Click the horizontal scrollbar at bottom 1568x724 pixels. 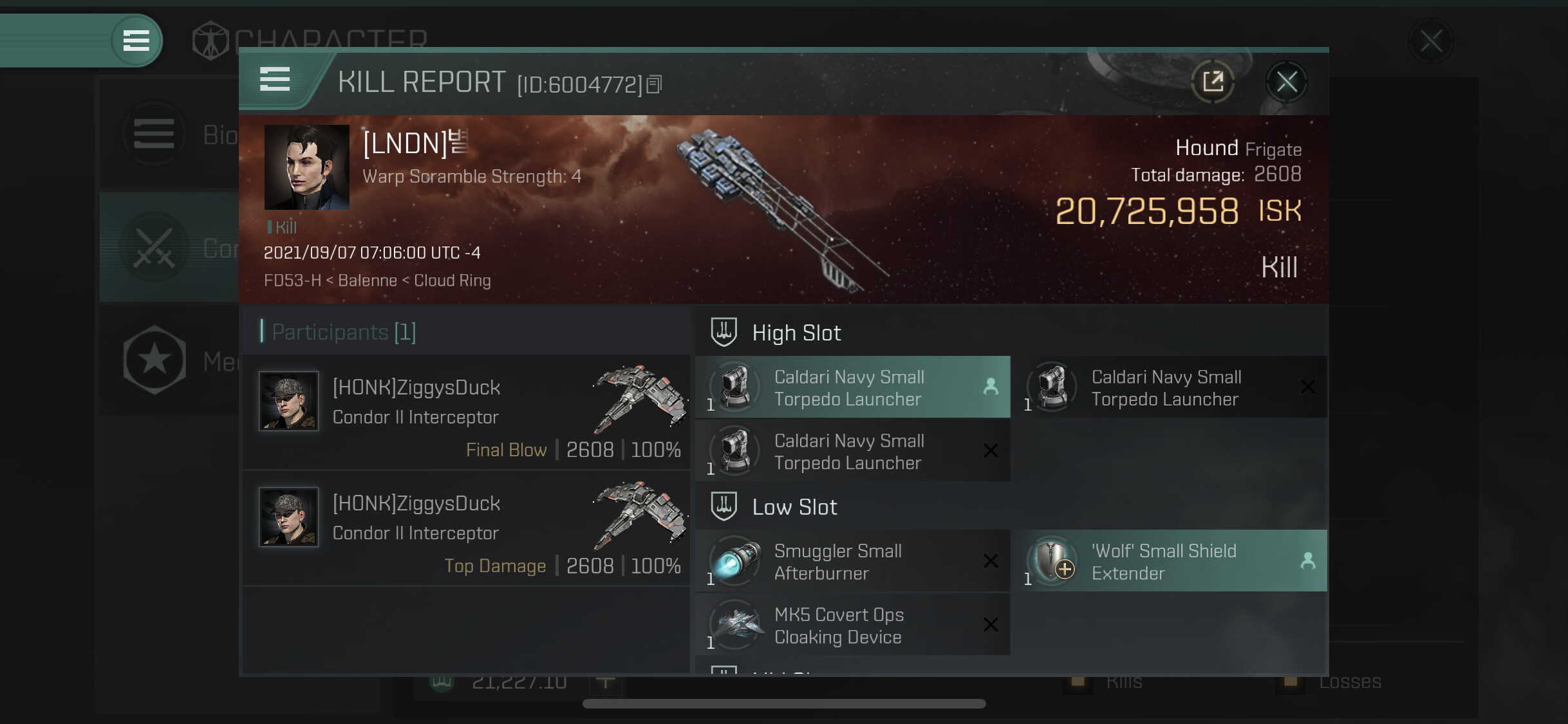[x=784, y=703]
